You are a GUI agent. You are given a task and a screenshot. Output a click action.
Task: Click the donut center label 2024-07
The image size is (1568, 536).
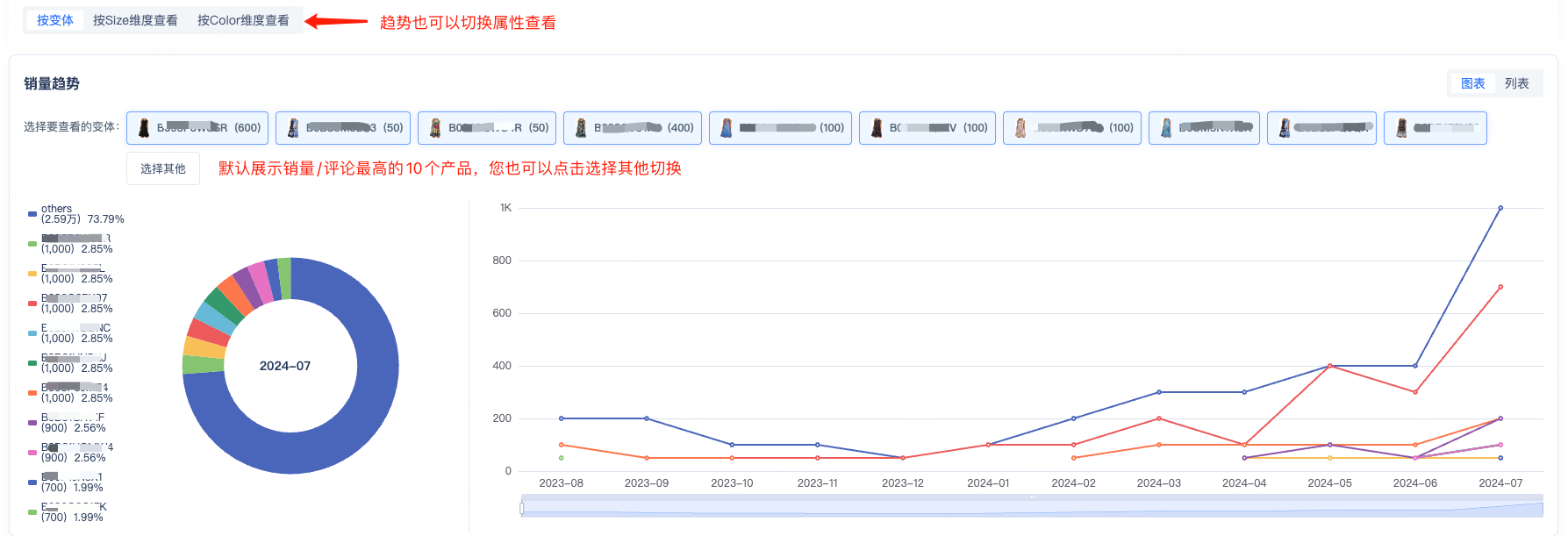pos(285,366)
